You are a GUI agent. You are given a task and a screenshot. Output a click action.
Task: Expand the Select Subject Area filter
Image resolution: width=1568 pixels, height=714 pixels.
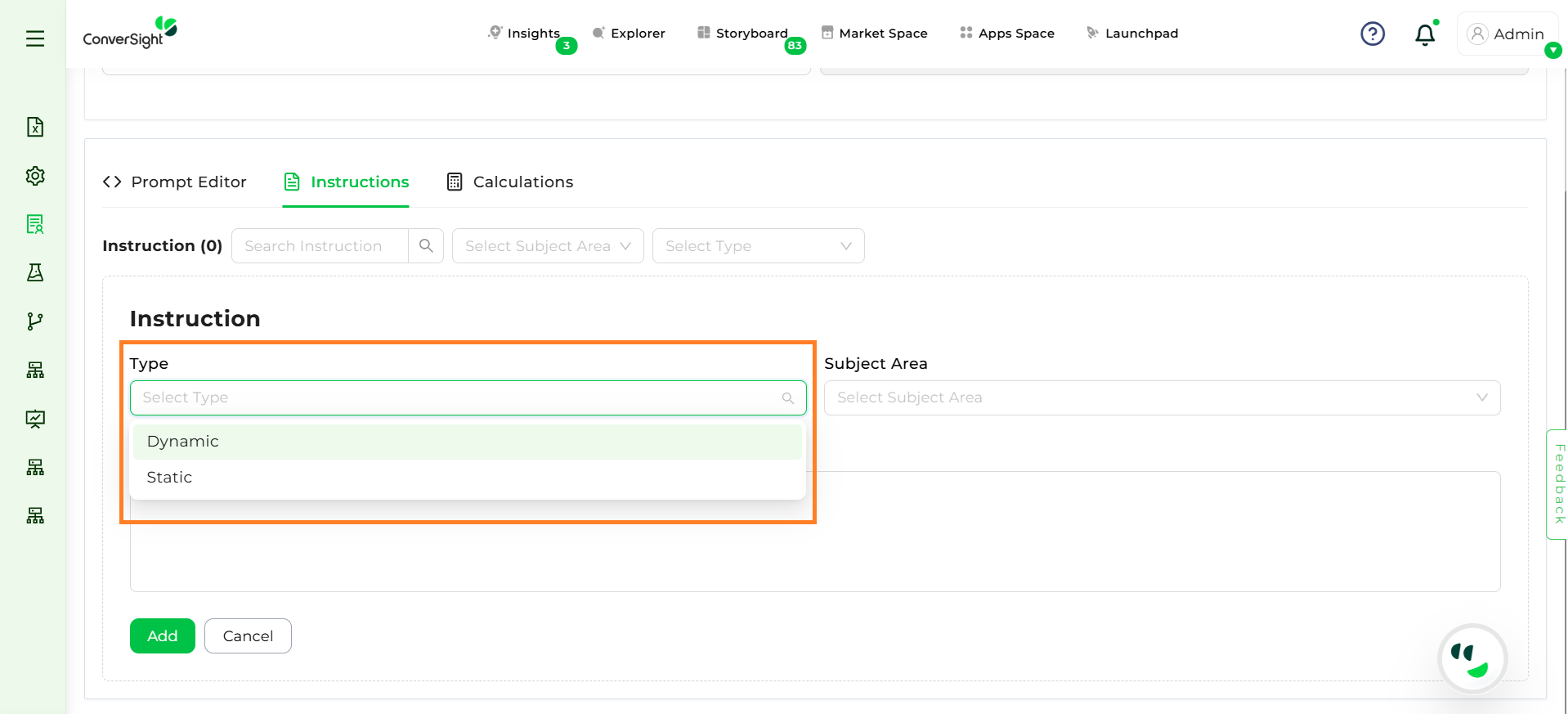tap(548, 246)
